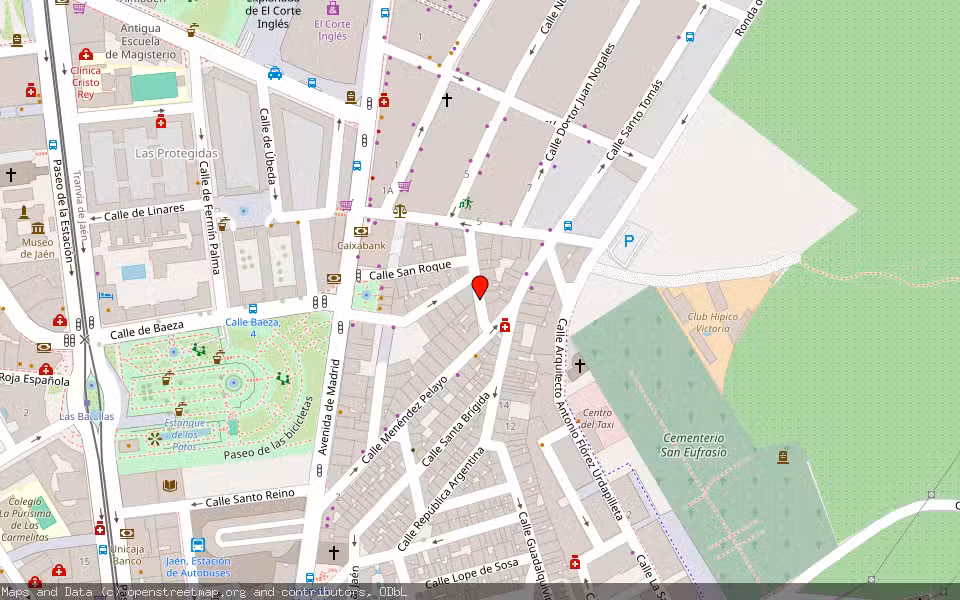
Task: Click the Calle San Roque street label
Action: point(410,271)
